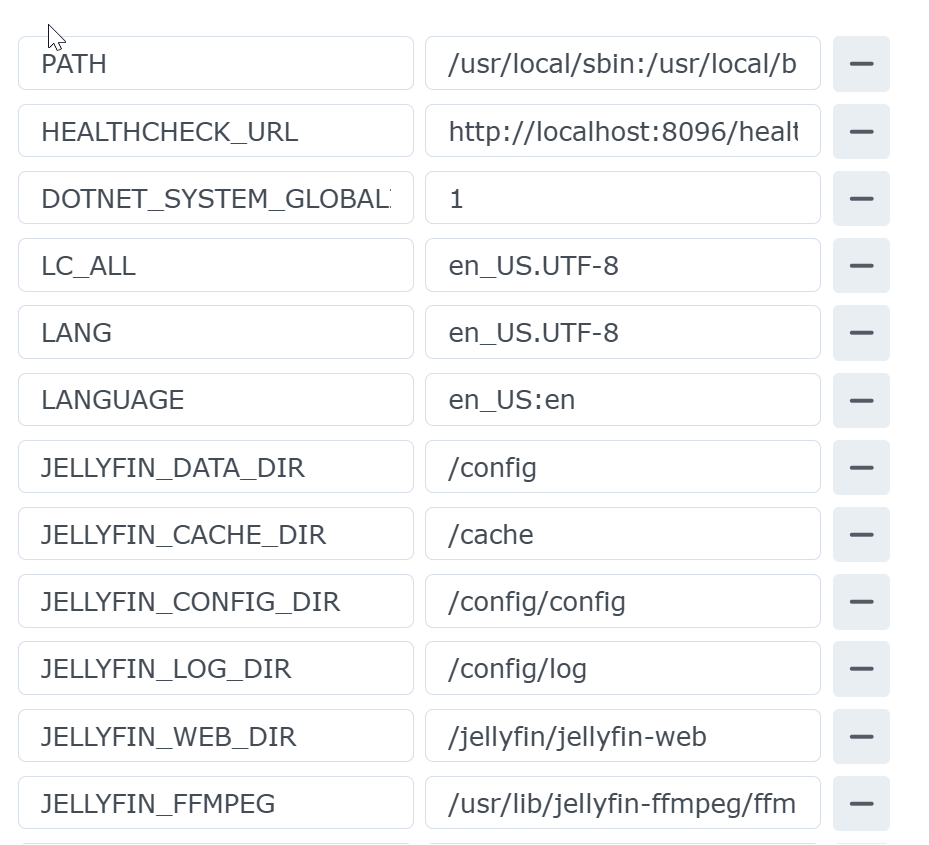This screenshot has width=929, height=845.
Task: Click the PATH variable name field
Action: 215,64
